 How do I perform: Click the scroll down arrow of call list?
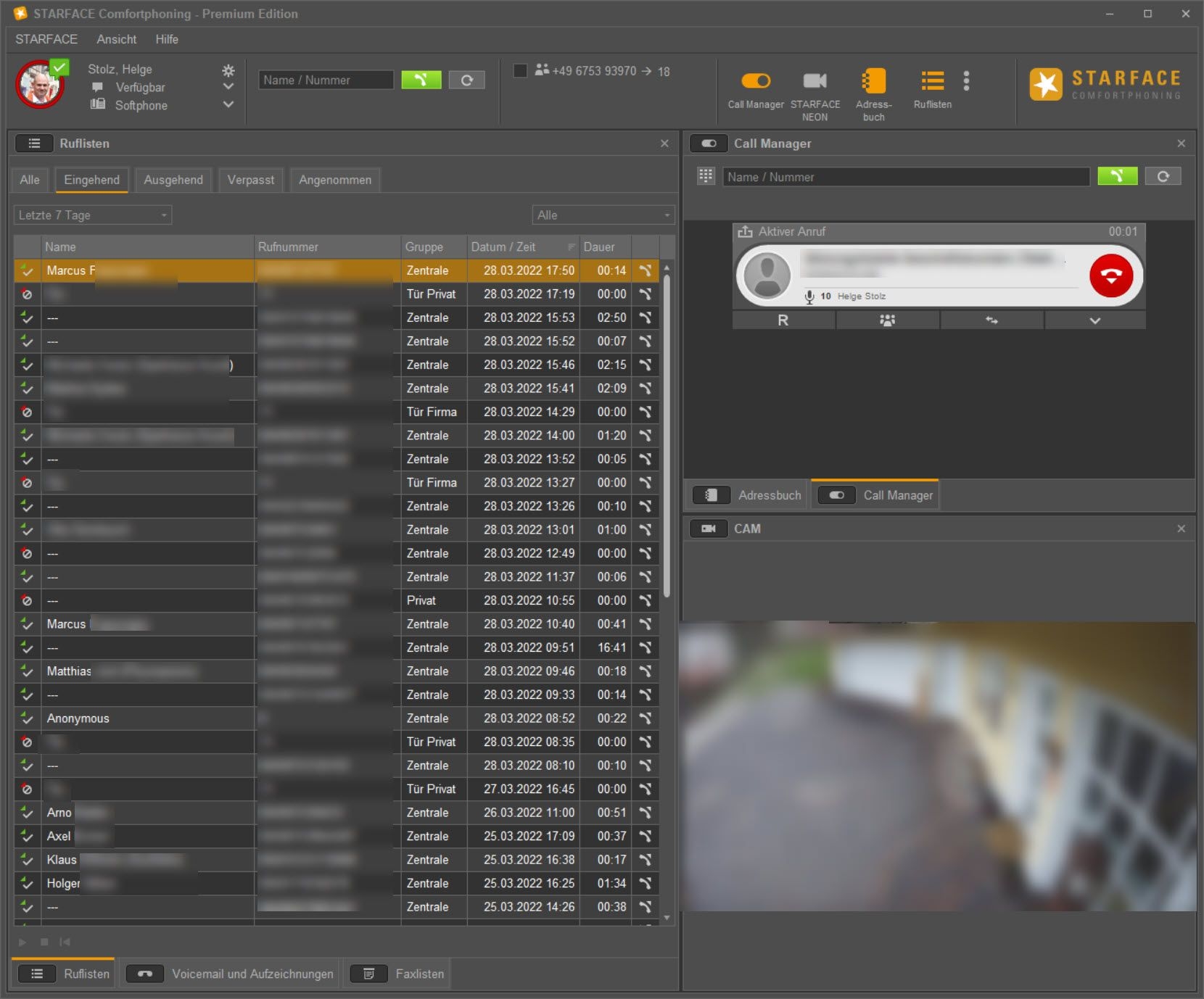[667, 918]
